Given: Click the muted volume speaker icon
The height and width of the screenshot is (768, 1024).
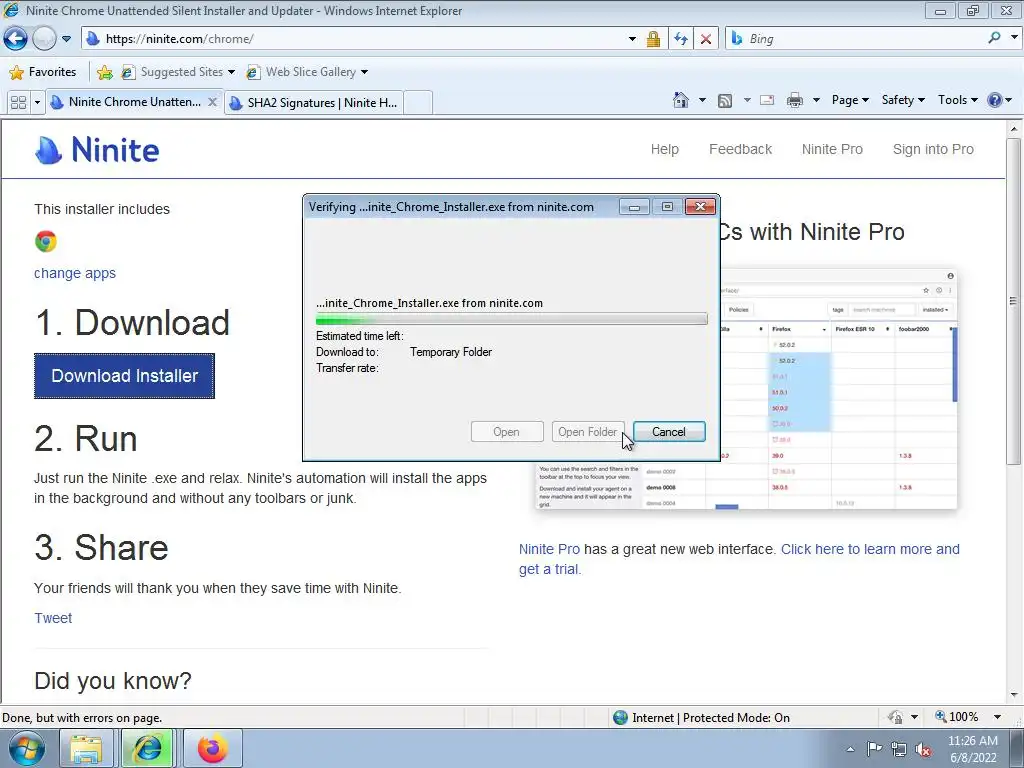Looking at the screenshot, I should [x=923, y=749].
